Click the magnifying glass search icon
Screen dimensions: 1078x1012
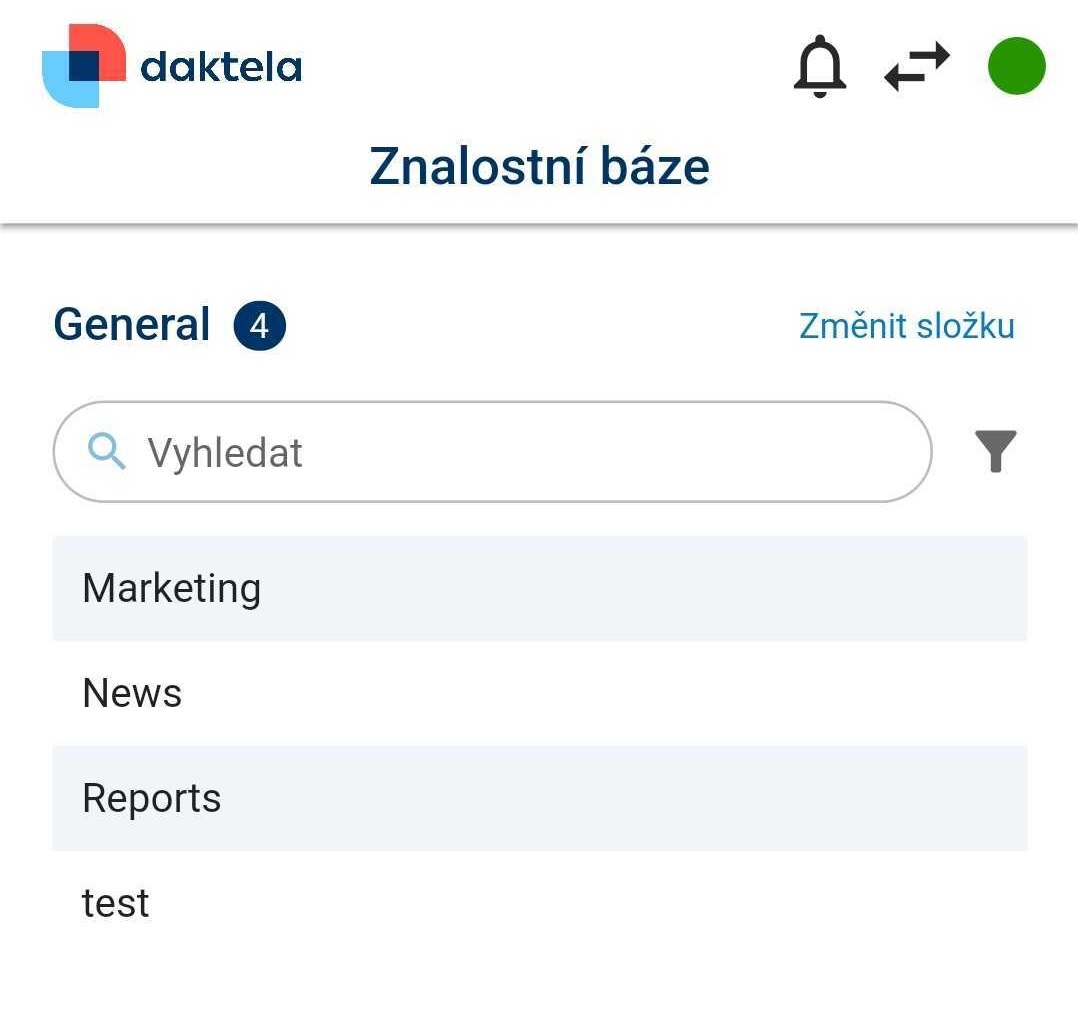(x=106, y=452)
